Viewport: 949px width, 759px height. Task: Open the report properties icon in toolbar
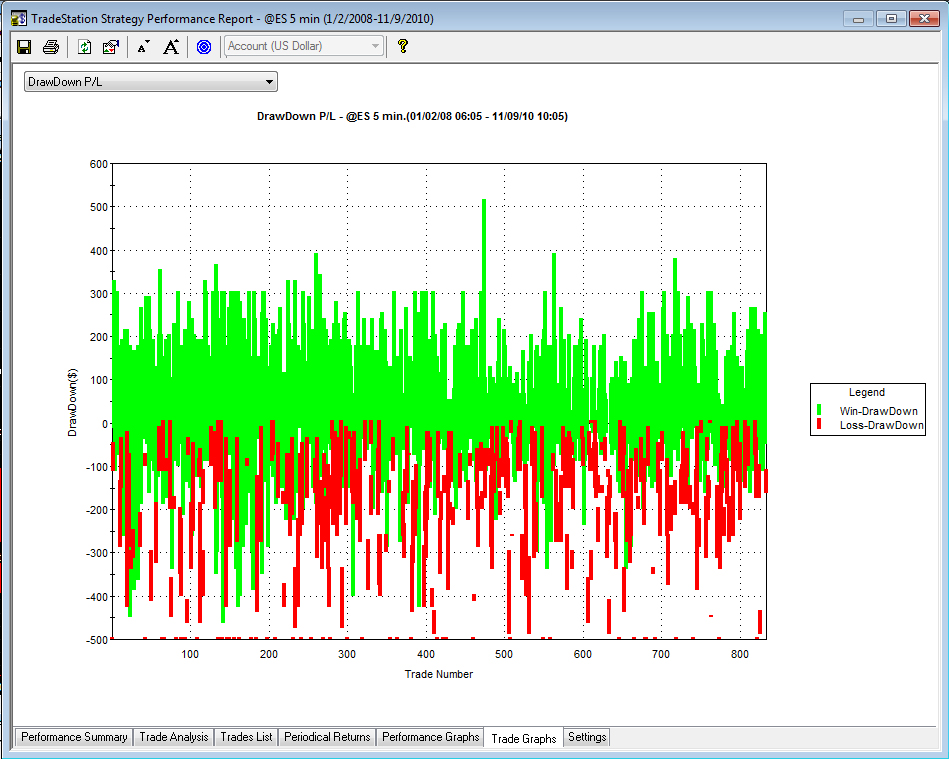click(x=111, y=47)
